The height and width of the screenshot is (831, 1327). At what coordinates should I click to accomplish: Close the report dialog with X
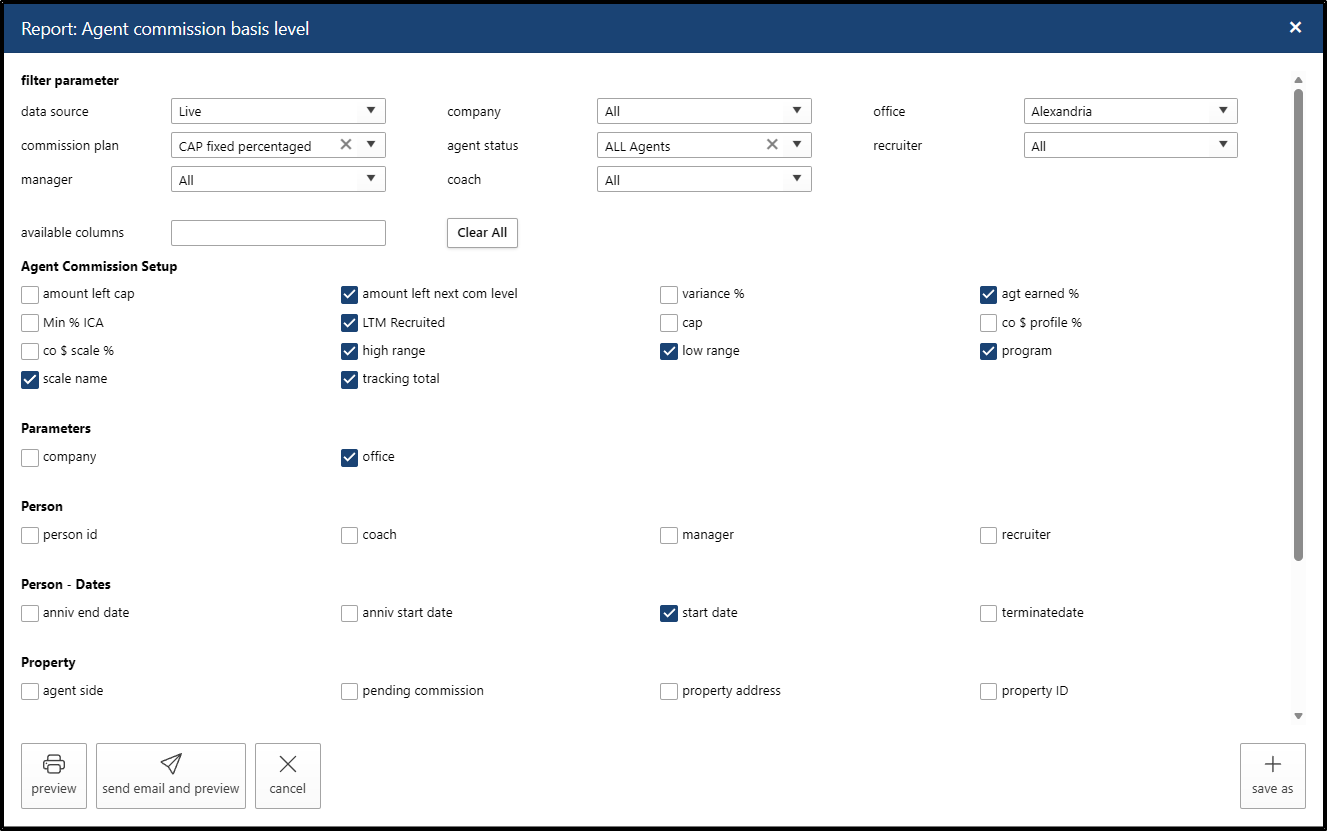pyautogui.click(x=1295, y=28)
